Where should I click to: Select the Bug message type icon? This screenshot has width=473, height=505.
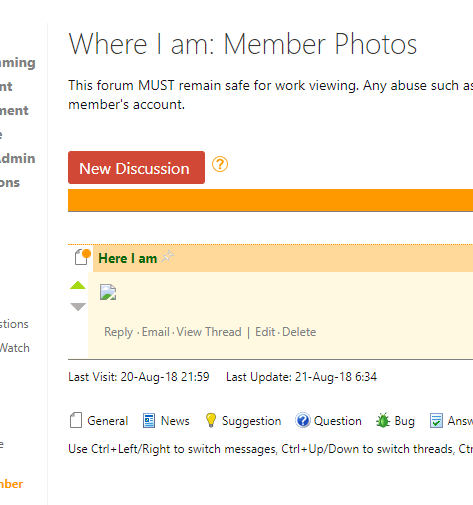383,420
